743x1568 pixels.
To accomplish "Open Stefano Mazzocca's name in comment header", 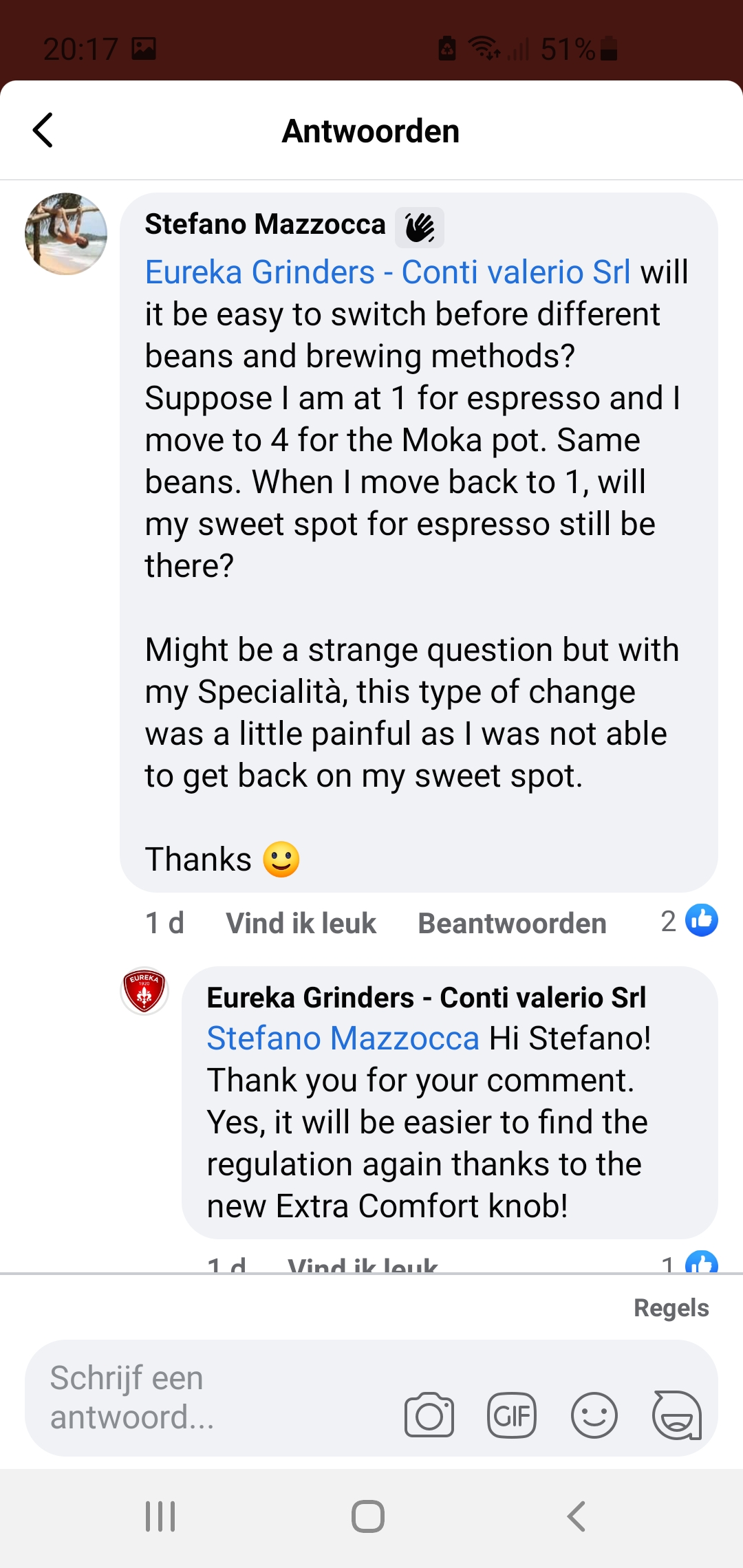I will 265,224.
